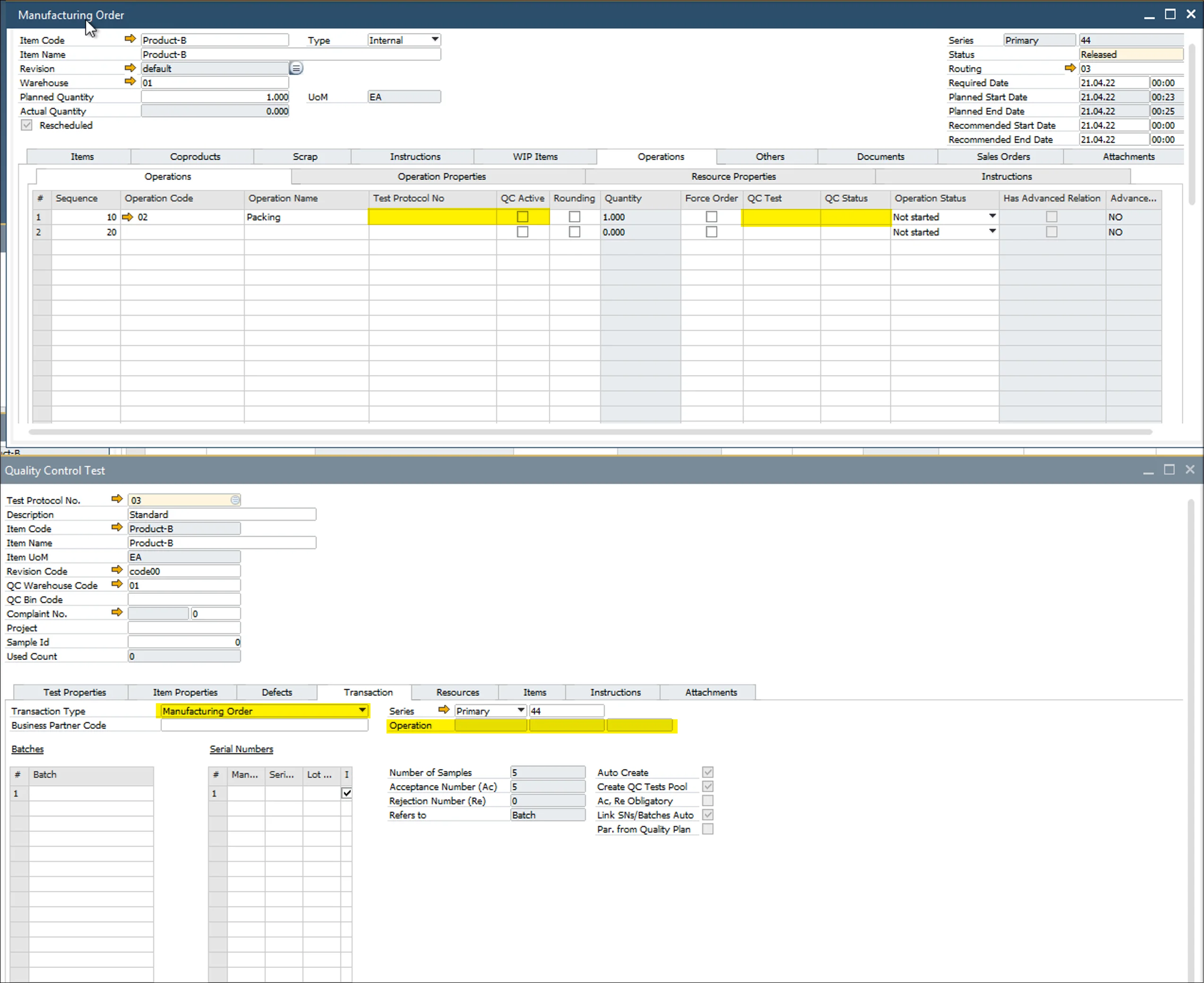The width and height of the screenshot is (1204, 983).
Task: Expand Transaction Type dropdown showing Manufacturing Order
Action: coord(362,710)
